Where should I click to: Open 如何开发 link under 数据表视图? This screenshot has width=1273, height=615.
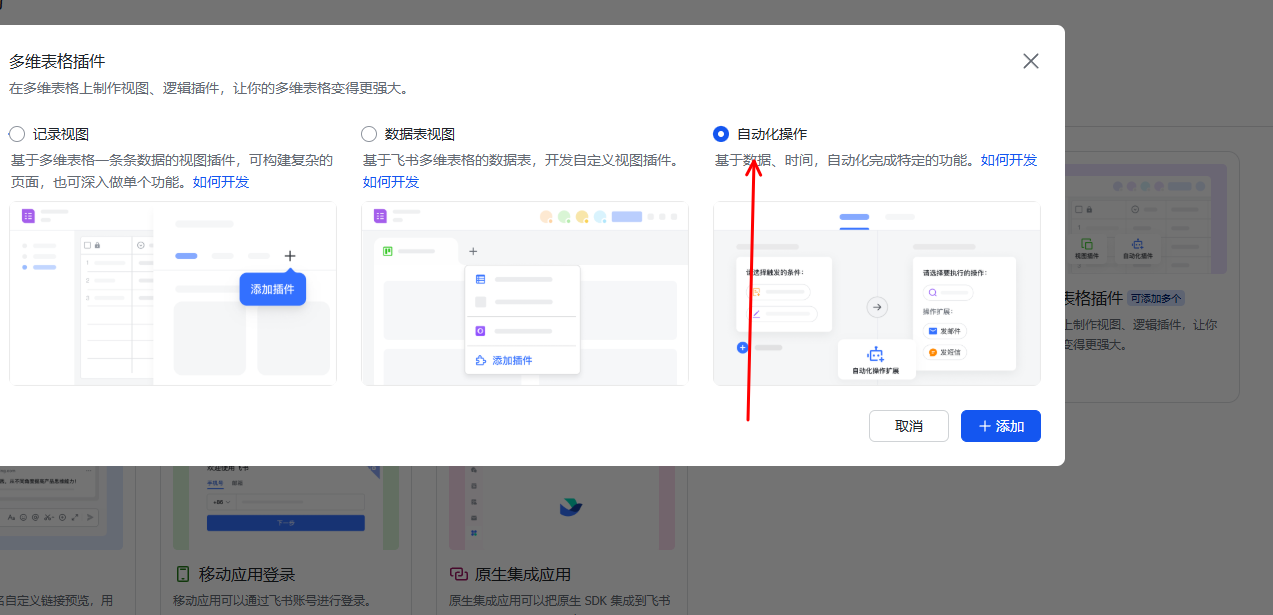pos(391,182)
